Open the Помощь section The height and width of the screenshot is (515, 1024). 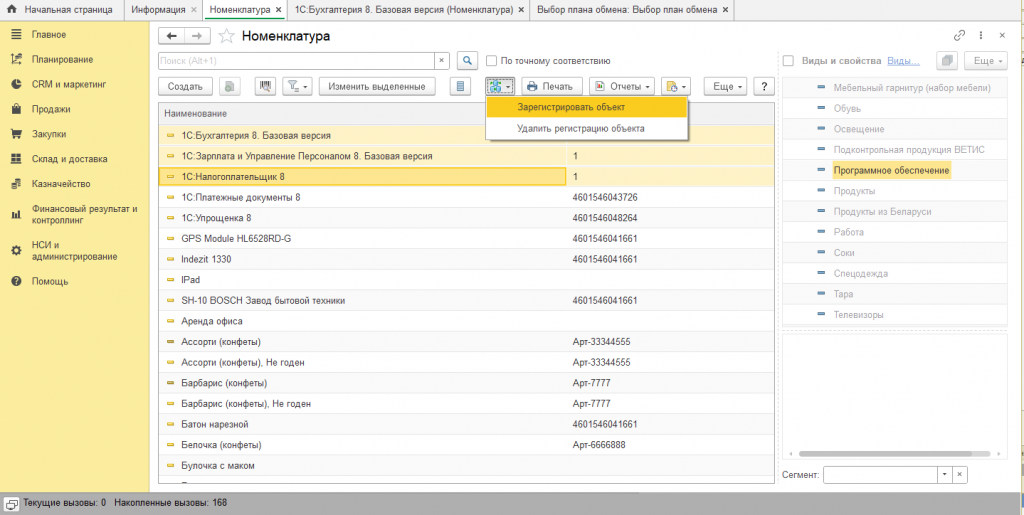pyautogui.click(x=50, y=281)
